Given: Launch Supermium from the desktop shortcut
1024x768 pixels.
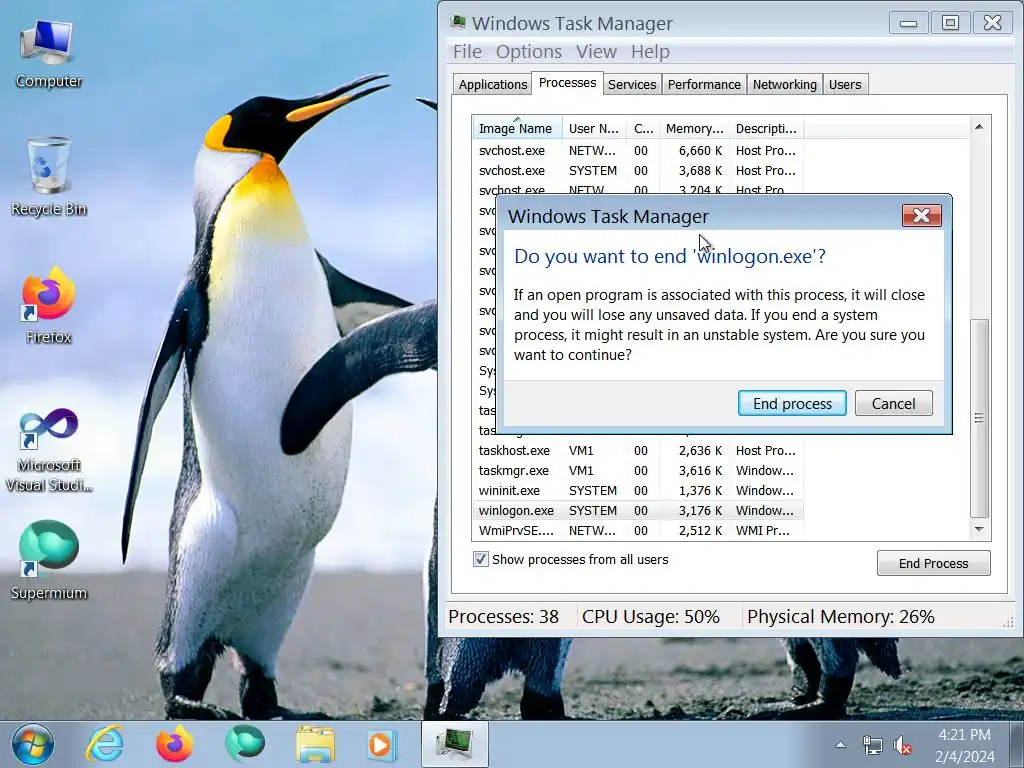Looking at the screenshot, I should (48, 560).
